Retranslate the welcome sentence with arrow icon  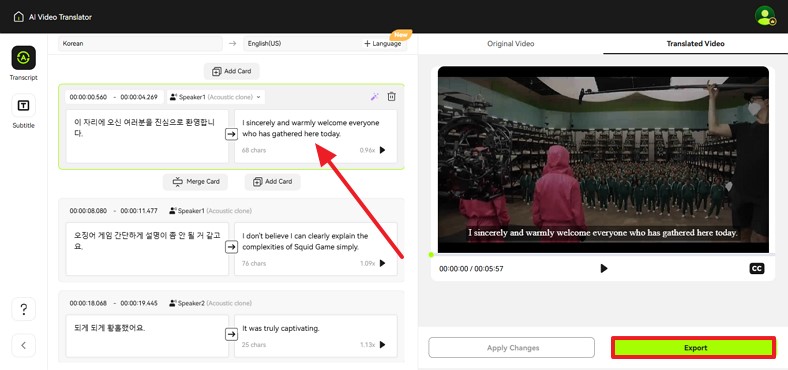(231, 134)
